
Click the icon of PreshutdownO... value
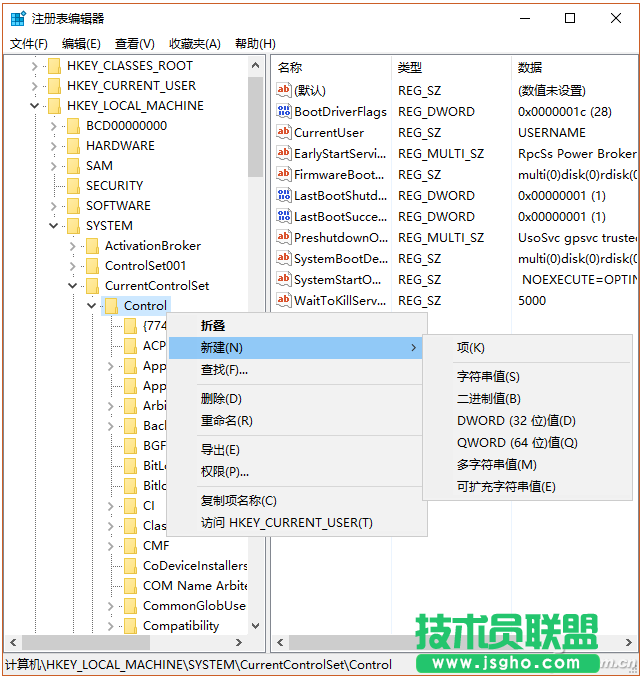point(284,237)
